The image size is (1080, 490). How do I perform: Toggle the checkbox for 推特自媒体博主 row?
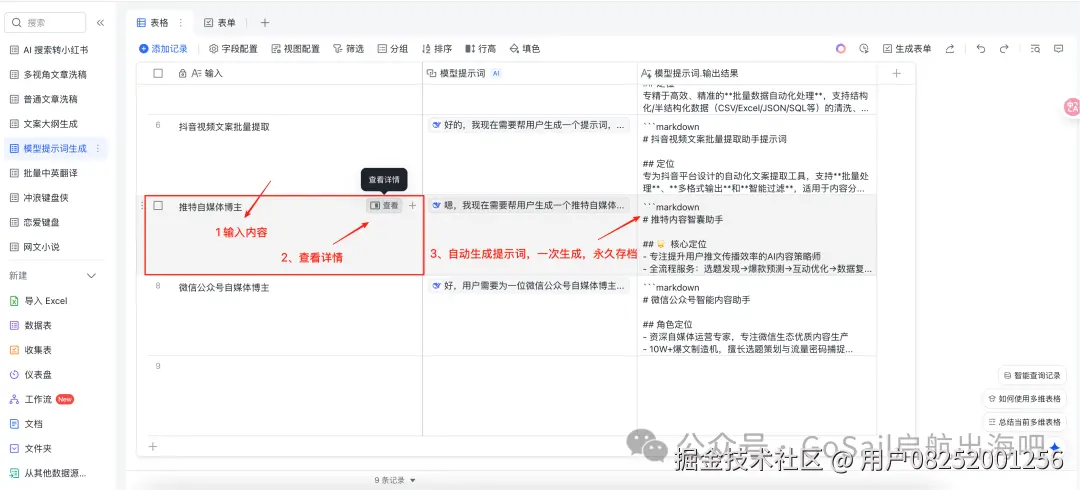(158, 205)
